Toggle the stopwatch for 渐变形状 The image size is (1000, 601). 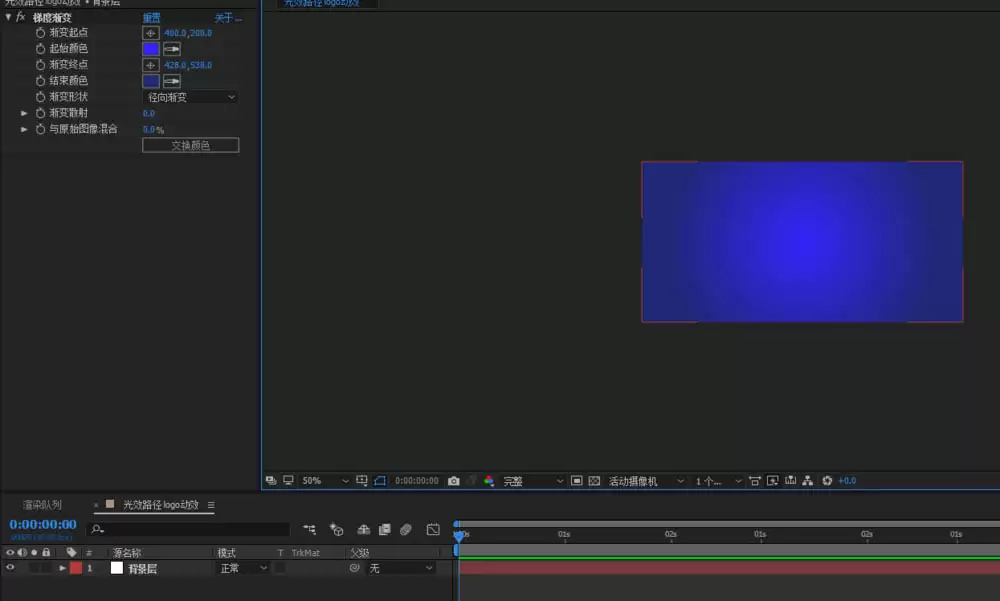(x=40, y=97)
